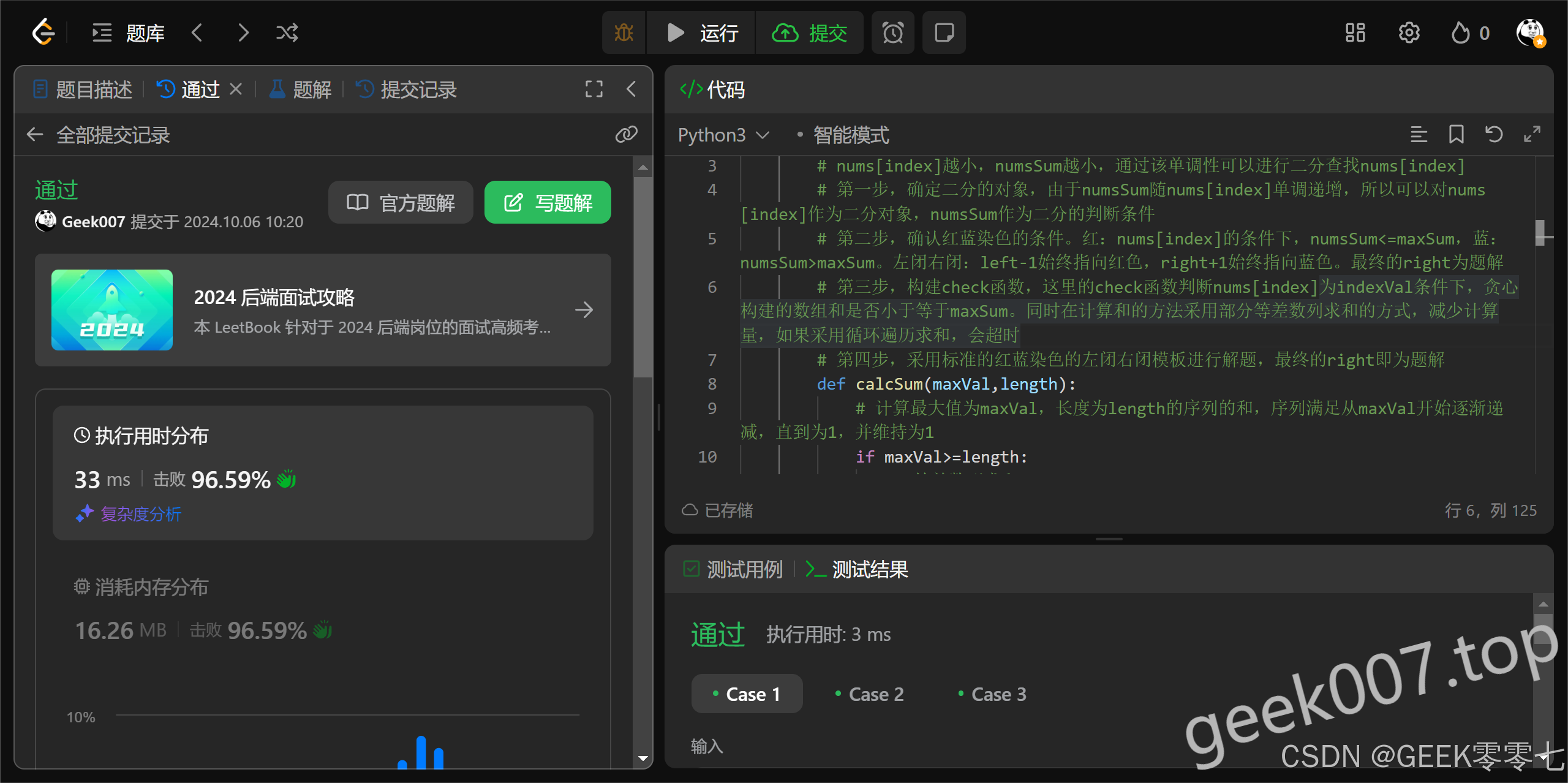1568x783 pixels.
Task: Expand the code editor to fullscreen
Action: tap(1531, 134)
